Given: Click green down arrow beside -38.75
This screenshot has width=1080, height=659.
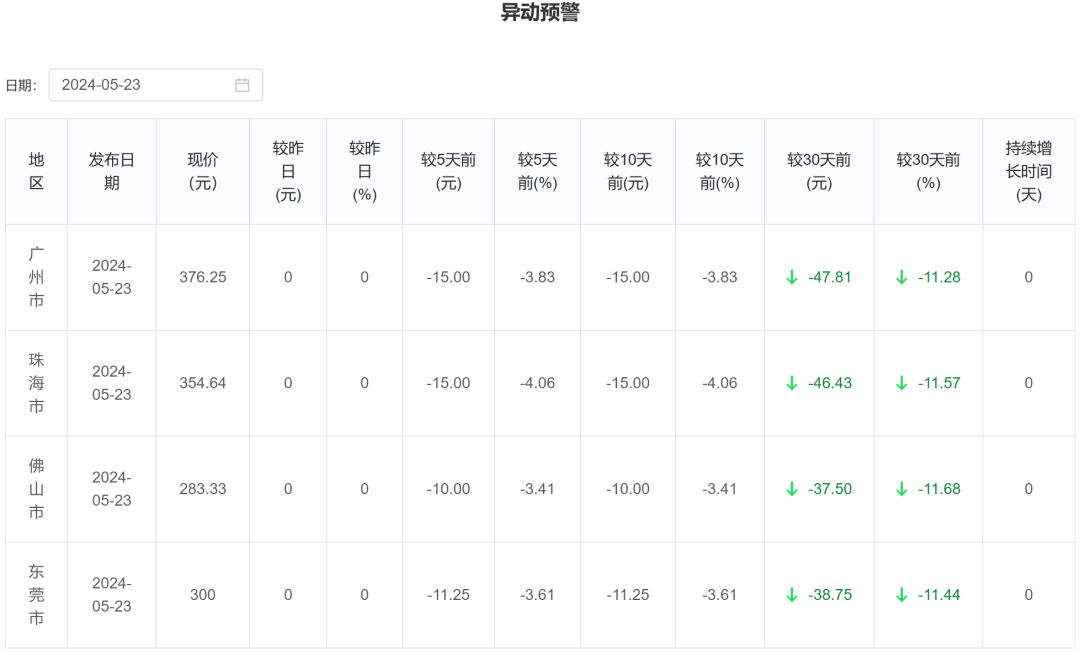Looking at the screenshot, I should click(792, 595).
